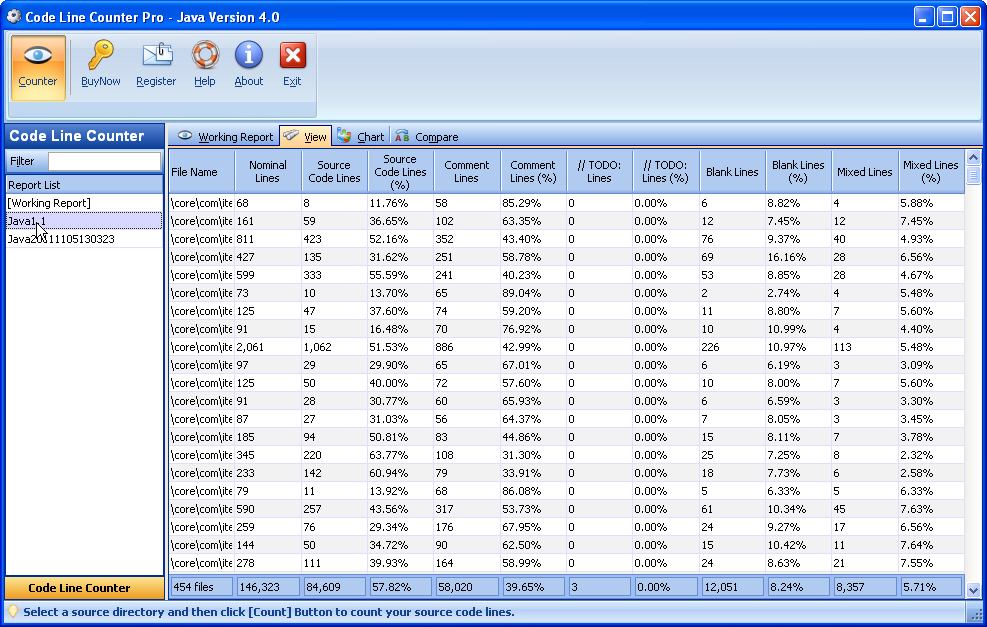Click the Blank Lines (%) cell 16.16%

(798, 257)
